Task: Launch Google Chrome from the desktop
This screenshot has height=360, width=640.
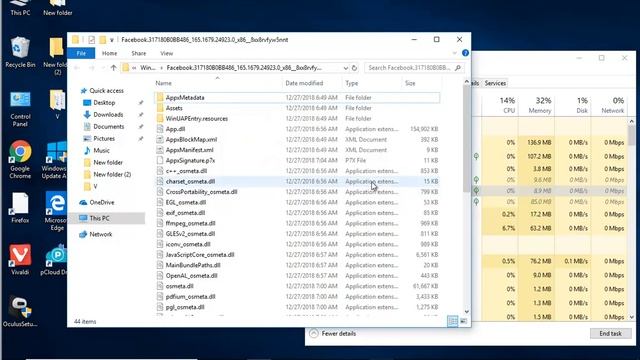Action: (20, 159)
